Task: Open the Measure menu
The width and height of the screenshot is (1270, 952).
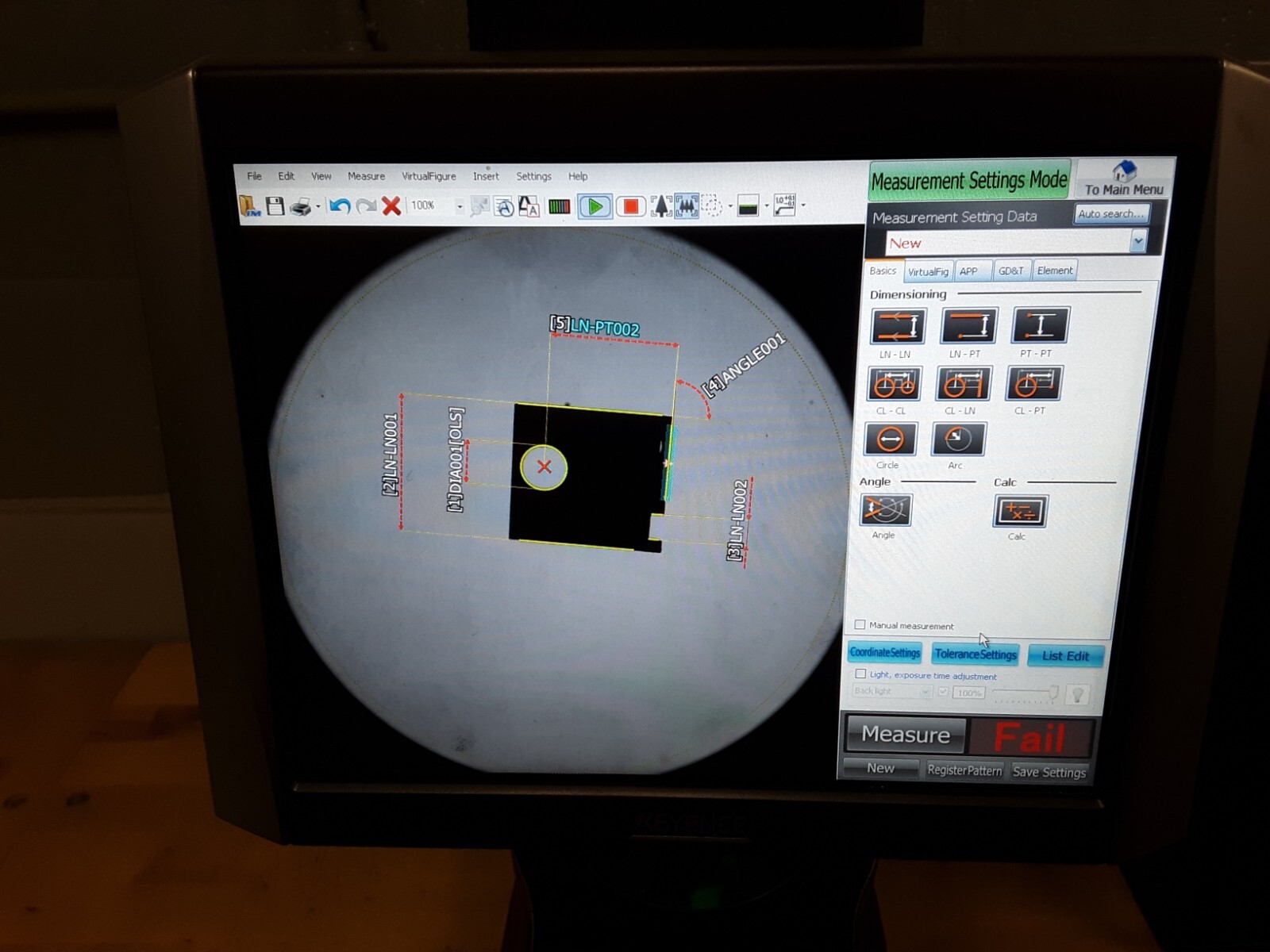Action: [x=366, y=176]
